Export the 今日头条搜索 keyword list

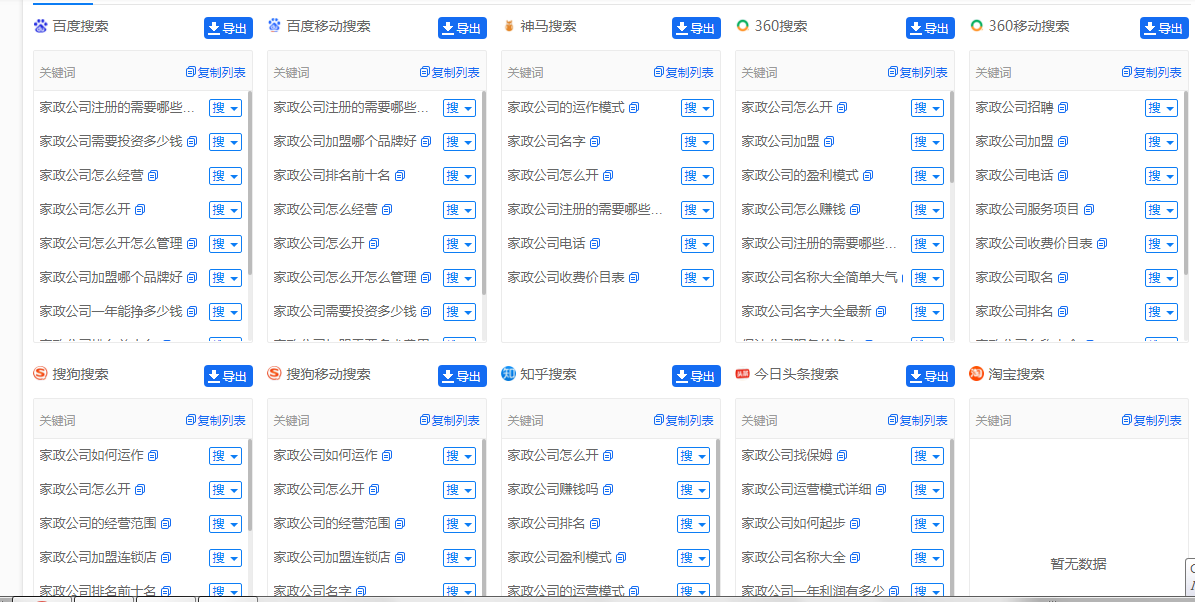tap(931, 376)
